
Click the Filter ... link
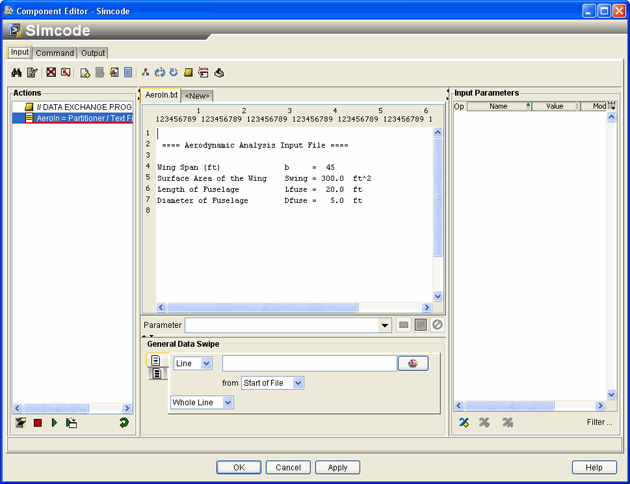coord(599,423)
